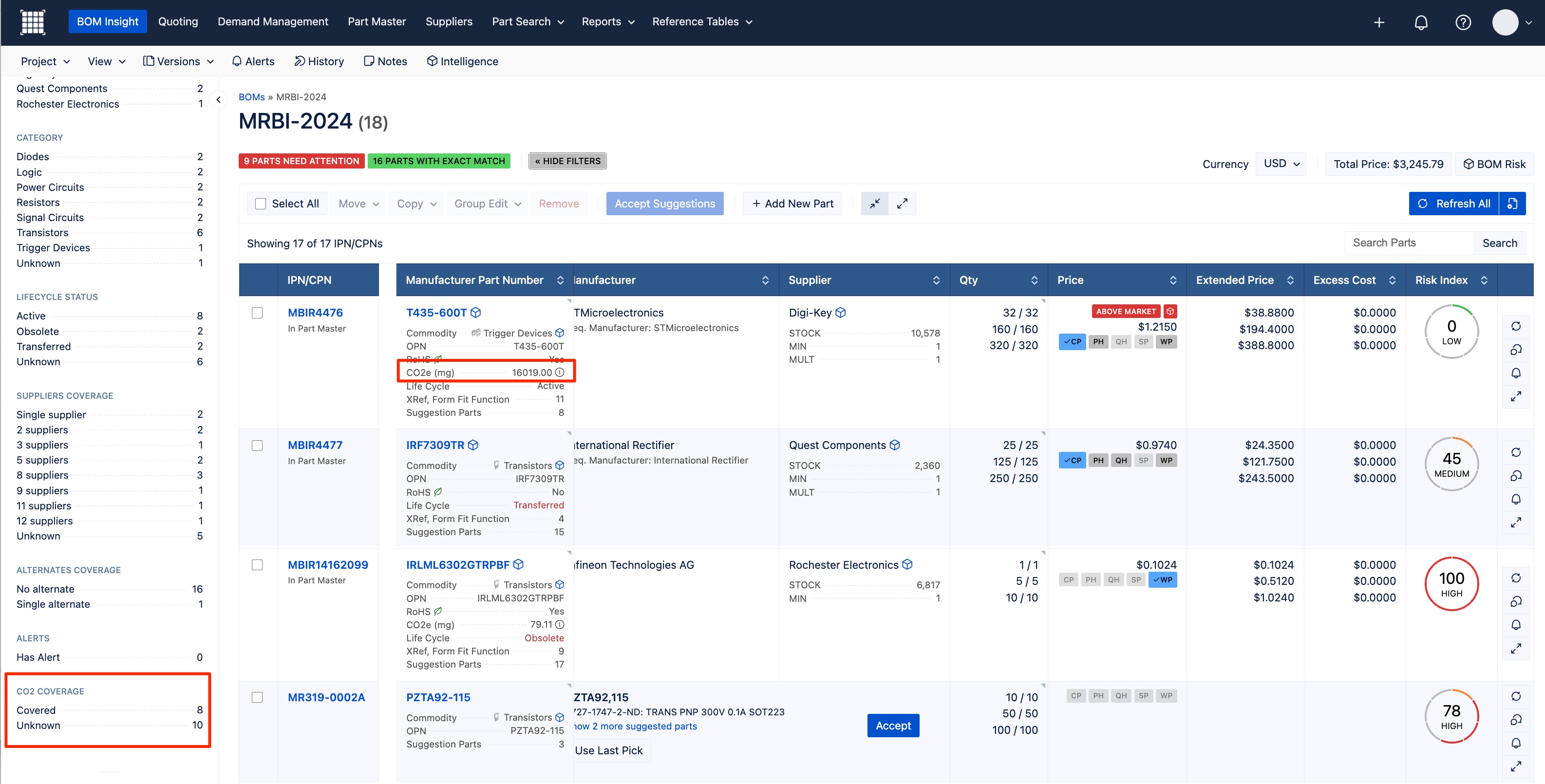The width and height of the screenshot is (1545, 784).
Task: Open notifications bell in top bar
Action: pyautogui.click(x=1421, y=22)
